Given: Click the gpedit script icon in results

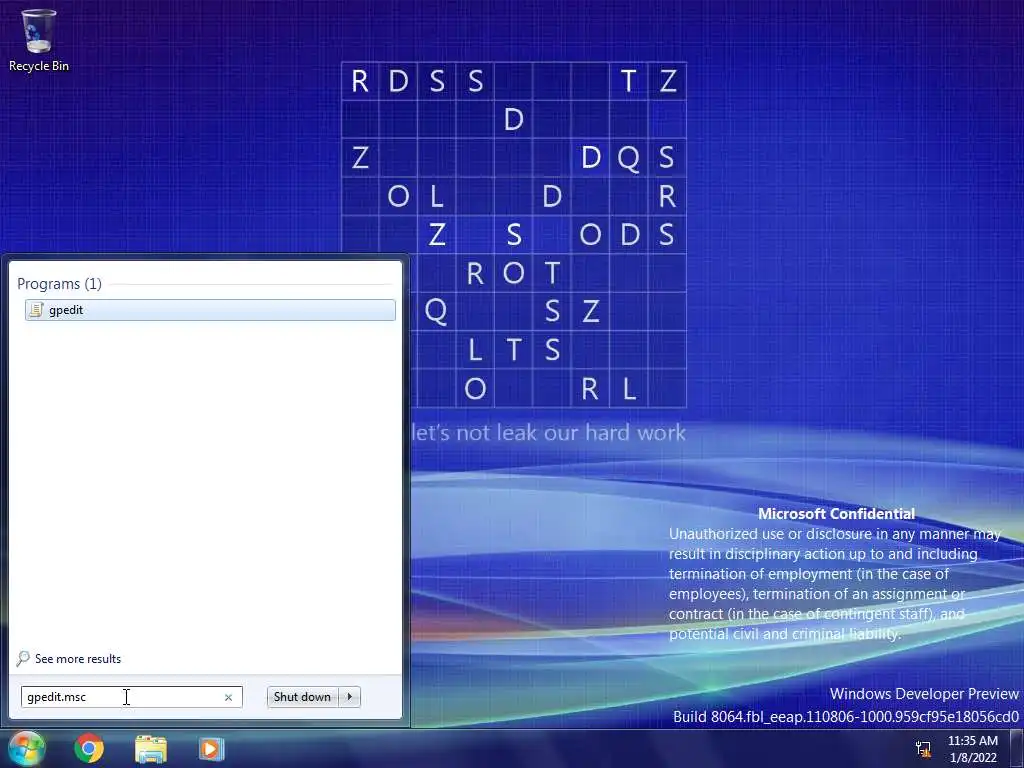Looking at the screenshot, I should point(37,310).
